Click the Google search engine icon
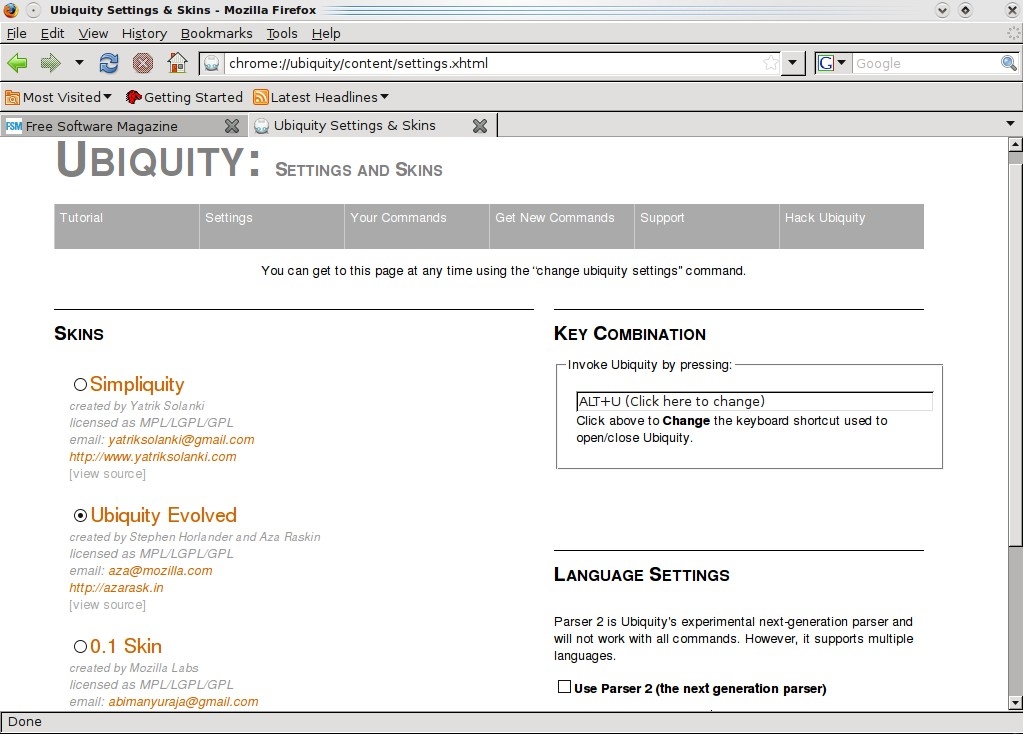The image size is (1023, 734). point(826,63)
